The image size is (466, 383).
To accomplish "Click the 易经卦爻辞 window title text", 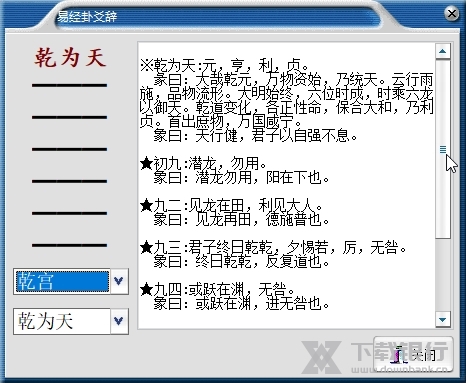I will click(x=87, y=17).
